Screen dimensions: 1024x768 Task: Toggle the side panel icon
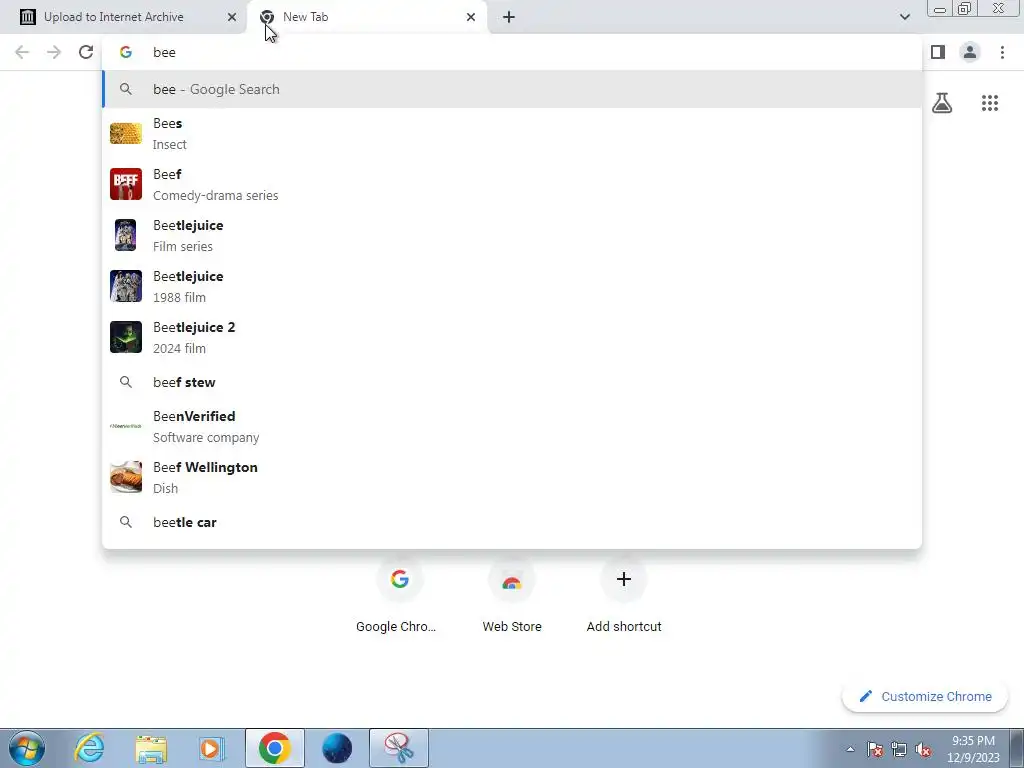[x=938, y=52]
